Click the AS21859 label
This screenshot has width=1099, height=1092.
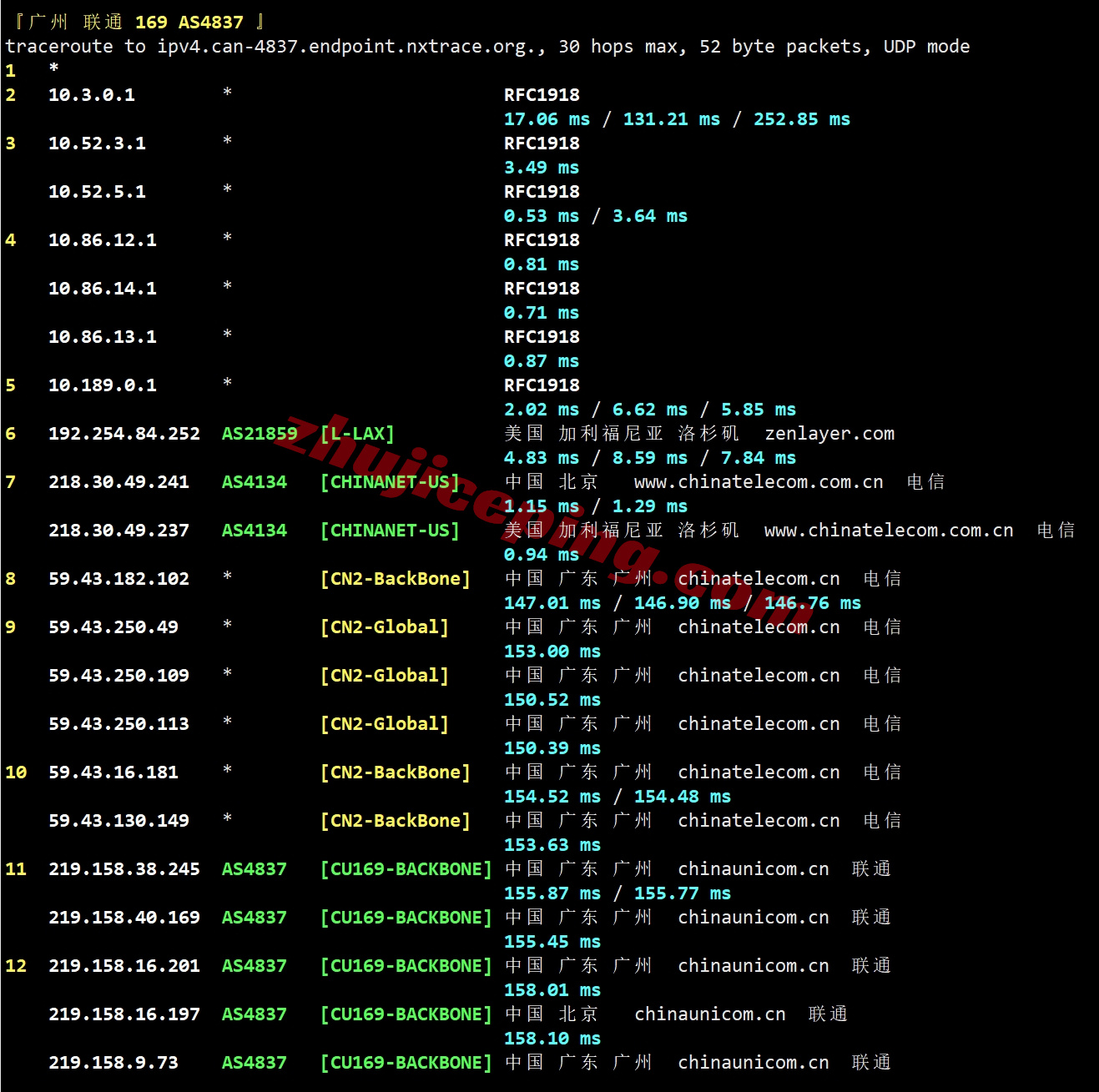[x=260, y=434]
